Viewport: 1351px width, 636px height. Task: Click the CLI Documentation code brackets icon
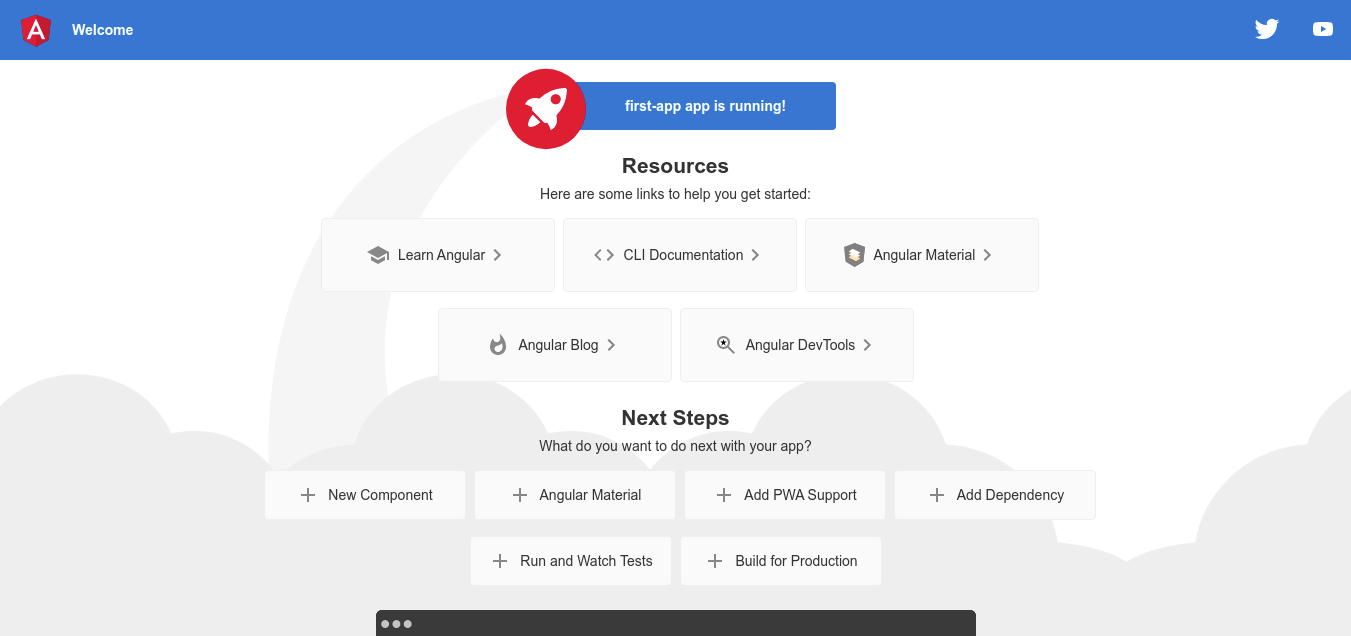(x=604, y=255)
